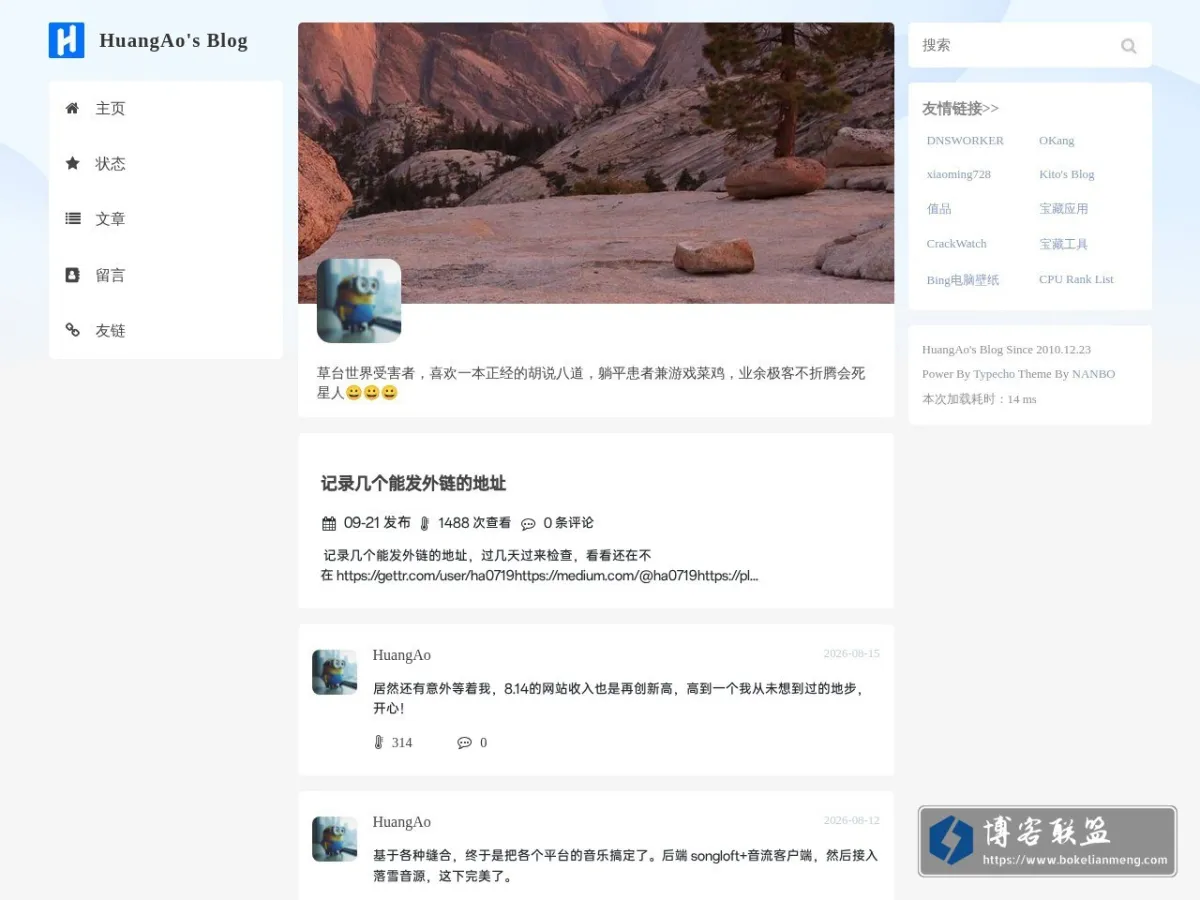Click the comment bubble icon in 2026-08-15 post
This screenshot has height=900, width=1200.
click(464, 742)
